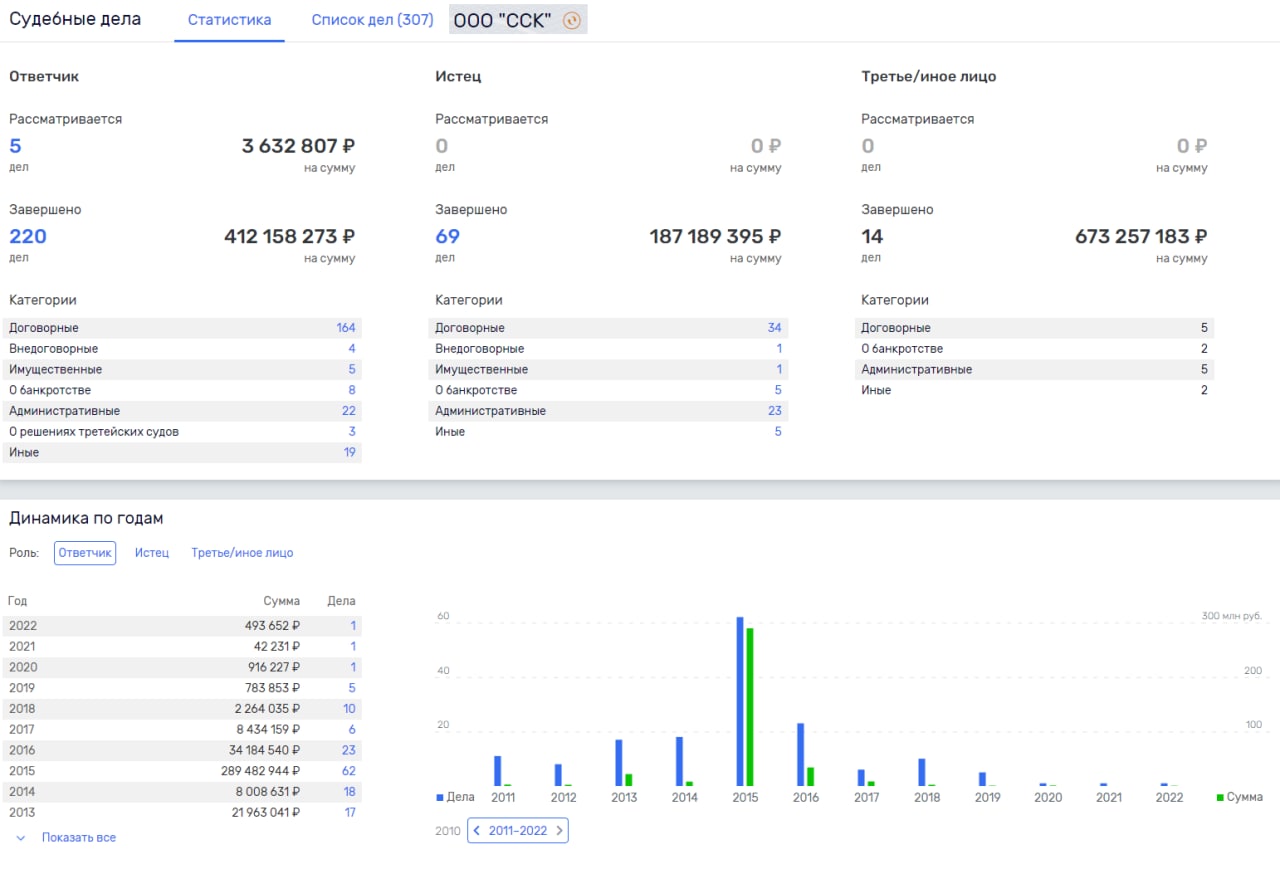Click the chevron icon beside Показать все

point(21,838)
